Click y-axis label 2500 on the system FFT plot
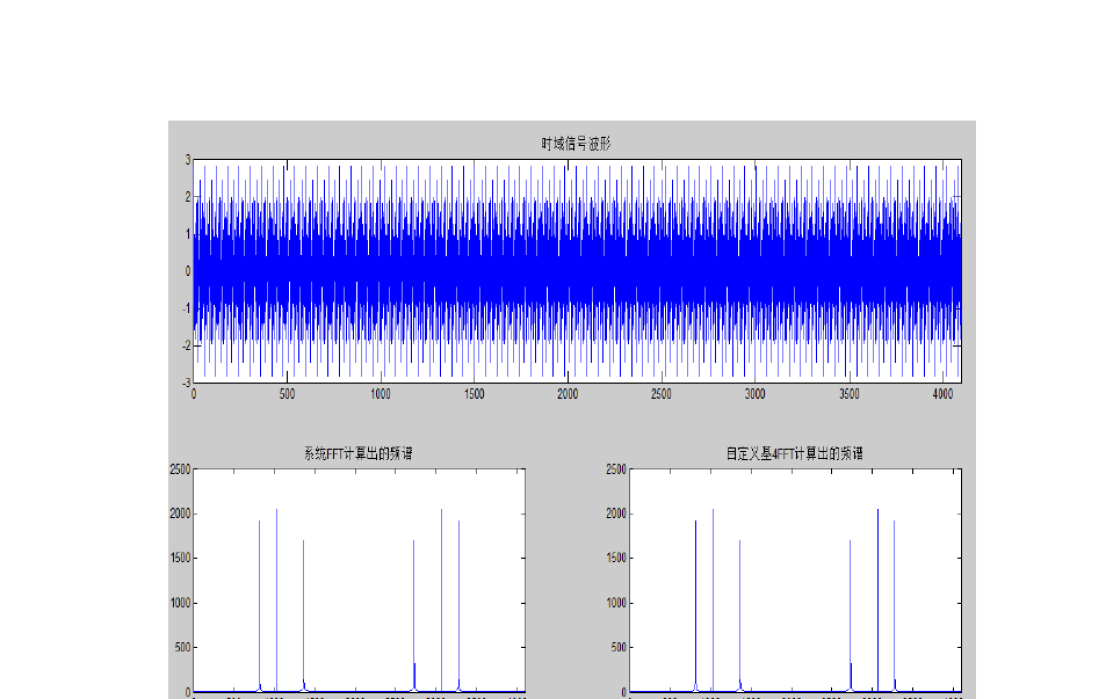Viewport: 1113px width, 699px height. point(179,470)
